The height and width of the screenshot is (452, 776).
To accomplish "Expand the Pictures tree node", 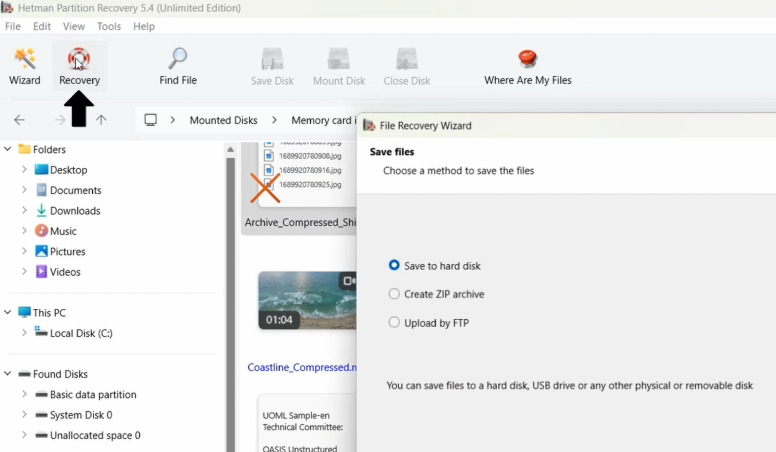I will 24,251.
